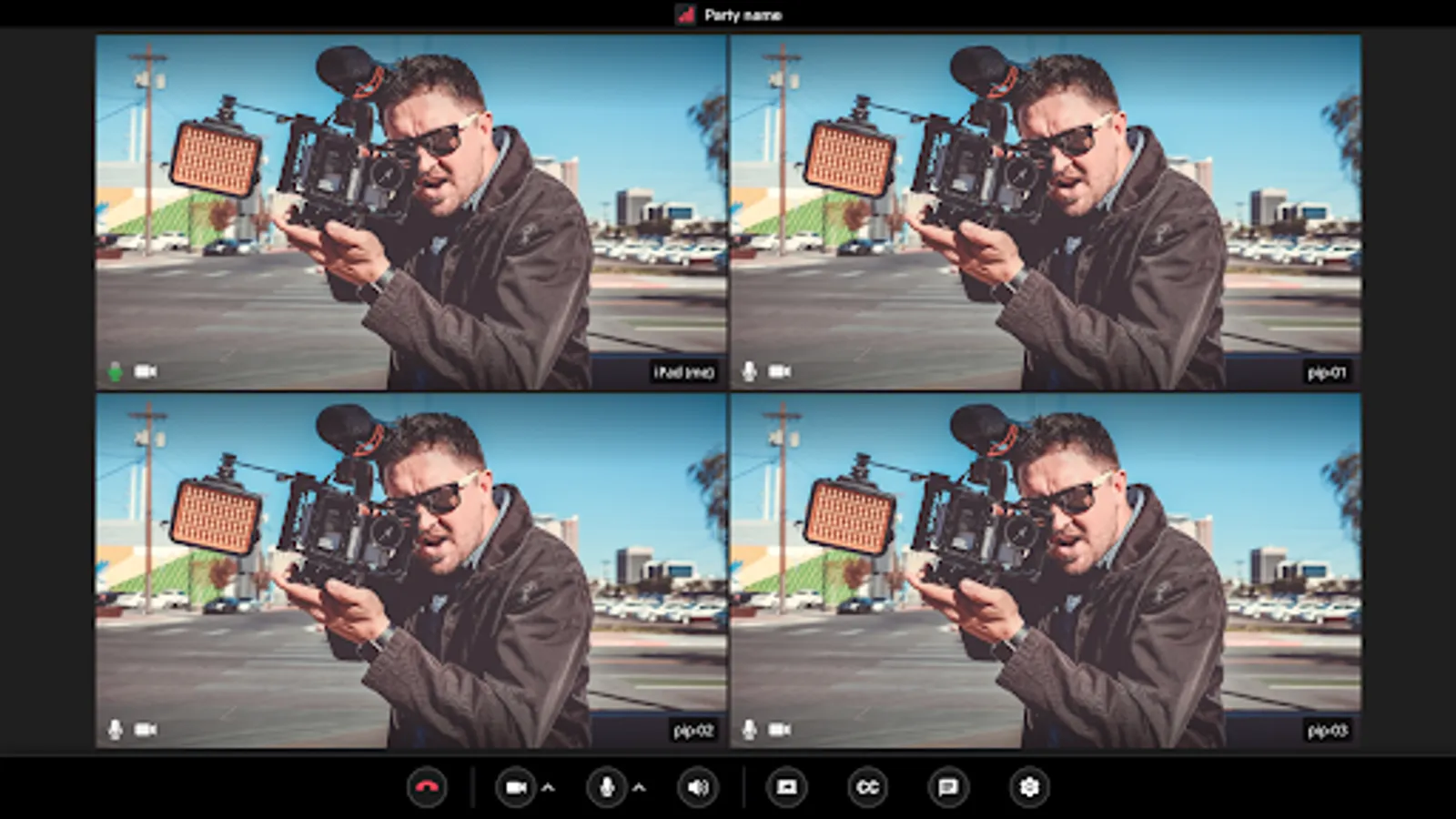Select the pip-01 video tile
Image resolution: width=1456 pixels, height=819 pixels.
(1046, 213)
